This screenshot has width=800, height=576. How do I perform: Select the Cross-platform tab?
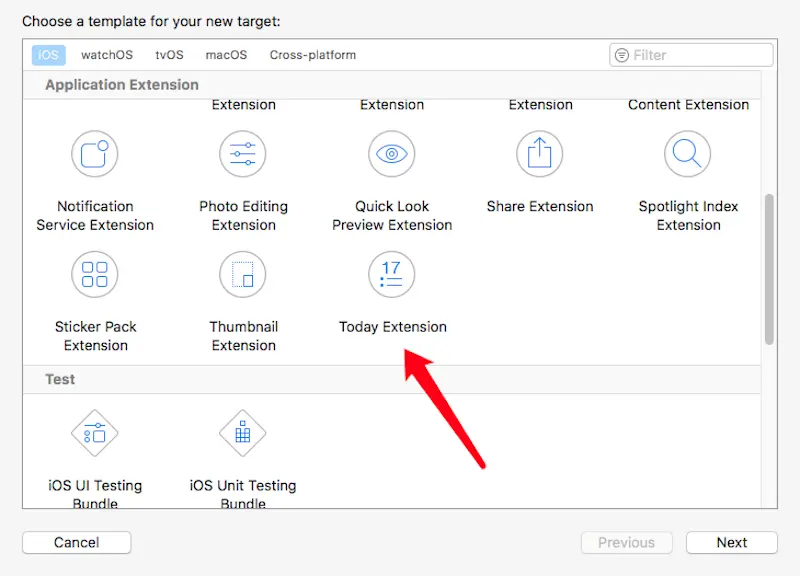(313, 55)
